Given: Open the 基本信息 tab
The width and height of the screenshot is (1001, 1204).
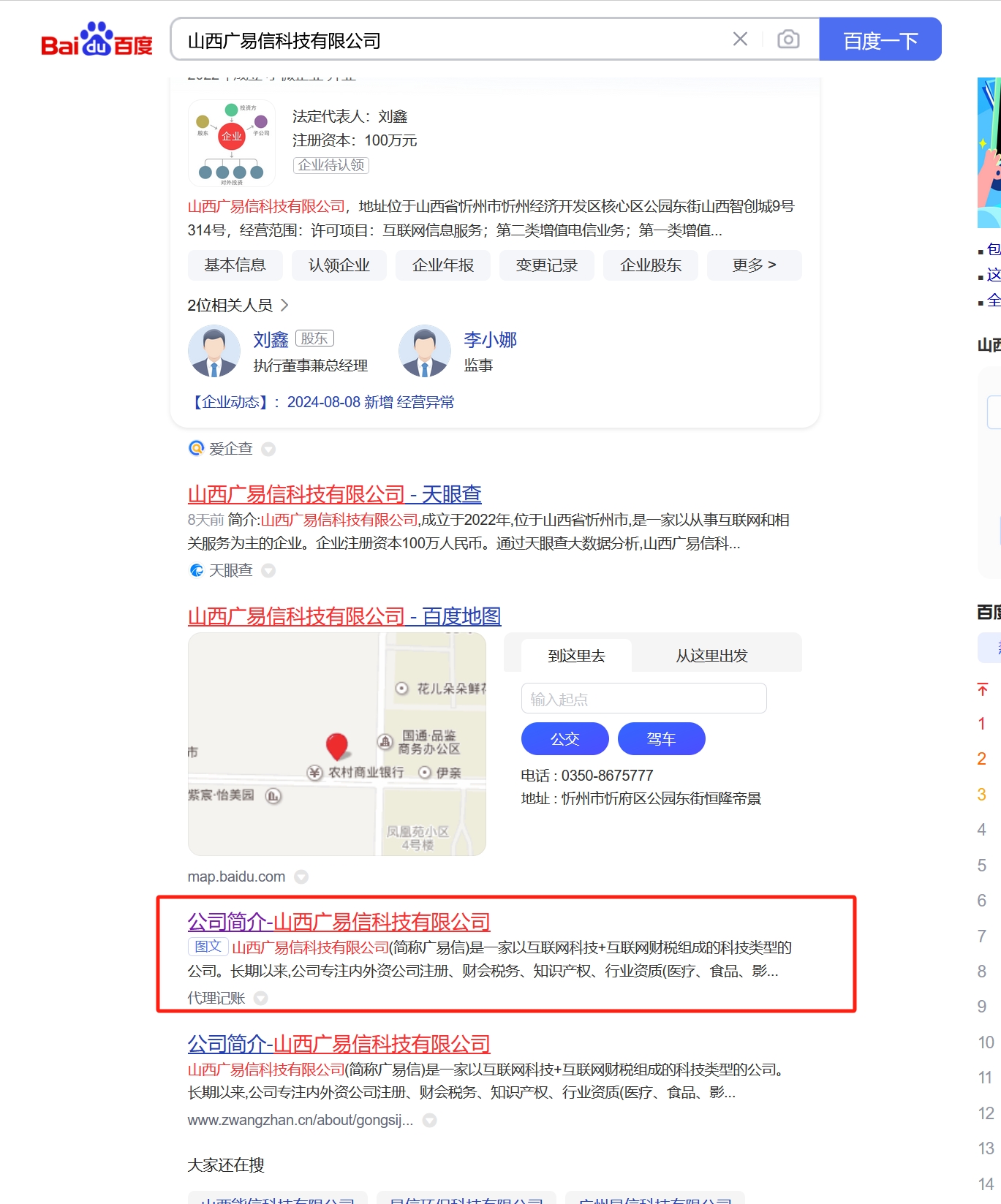Looking at the screenshot, I should click(x=235, y=265).
